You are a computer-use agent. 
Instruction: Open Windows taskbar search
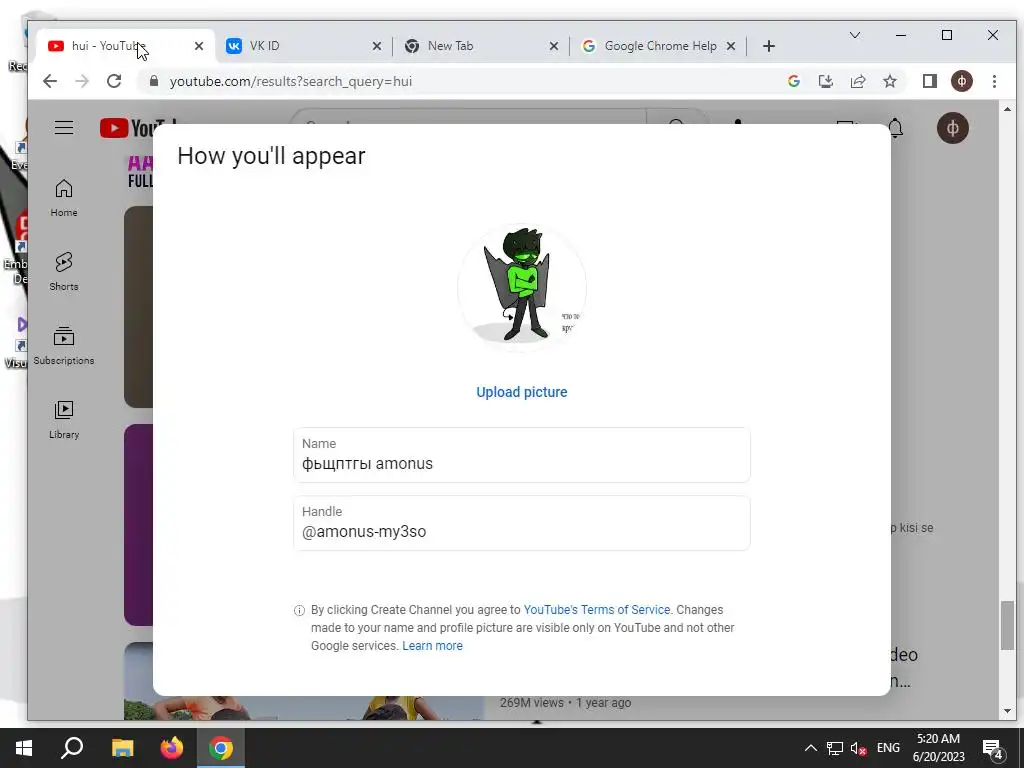(x=72, y=748)
